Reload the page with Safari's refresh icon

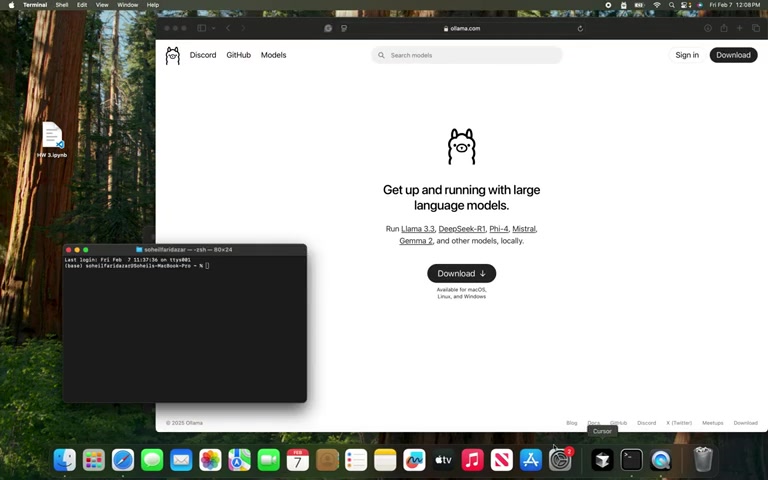580,28
